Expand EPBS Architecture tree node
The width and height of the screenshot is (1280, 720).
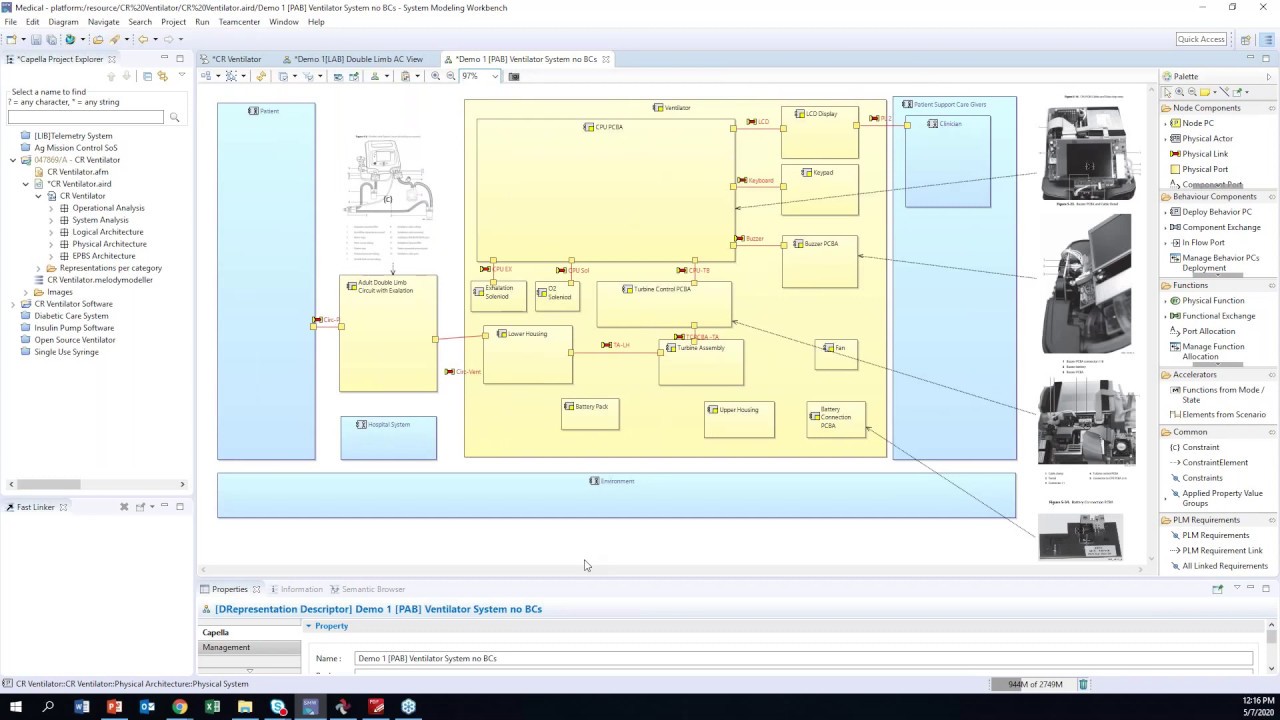coord(51,256)
